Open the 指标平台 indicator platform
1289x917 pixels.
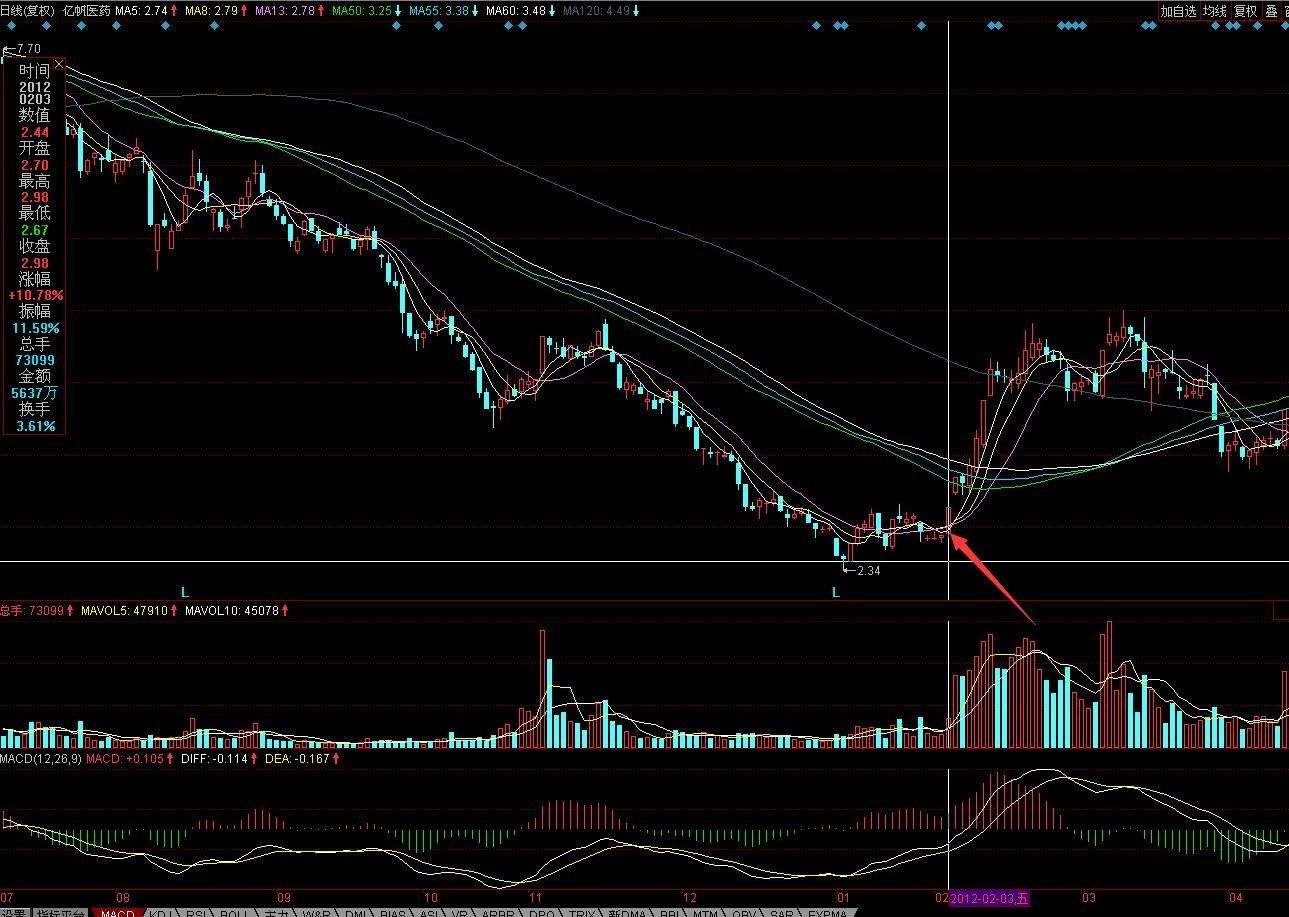pyautogui.click(x=60, y=912)
